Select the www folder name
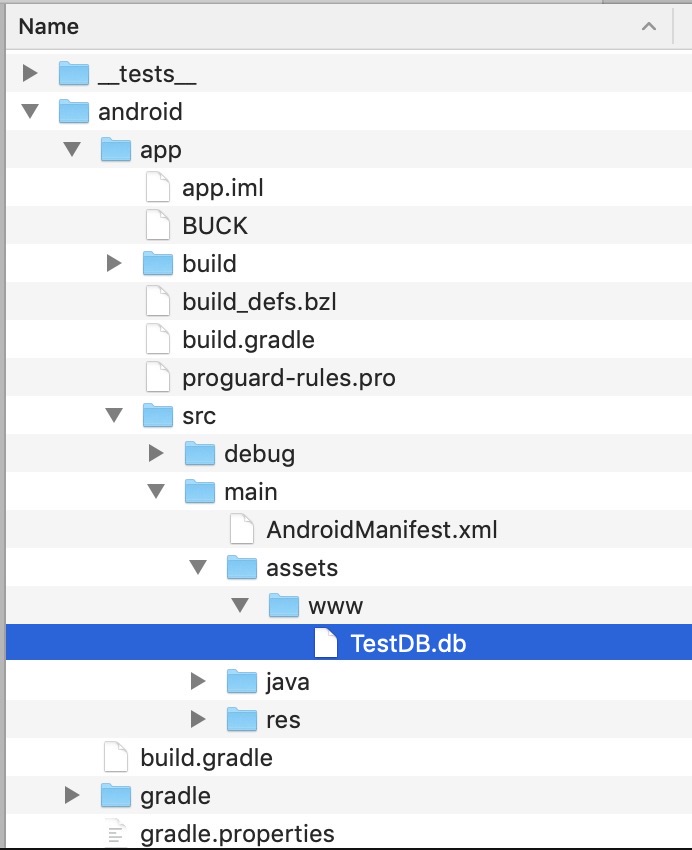The height and width of the screenshot is (850, 692). [336, 607]
